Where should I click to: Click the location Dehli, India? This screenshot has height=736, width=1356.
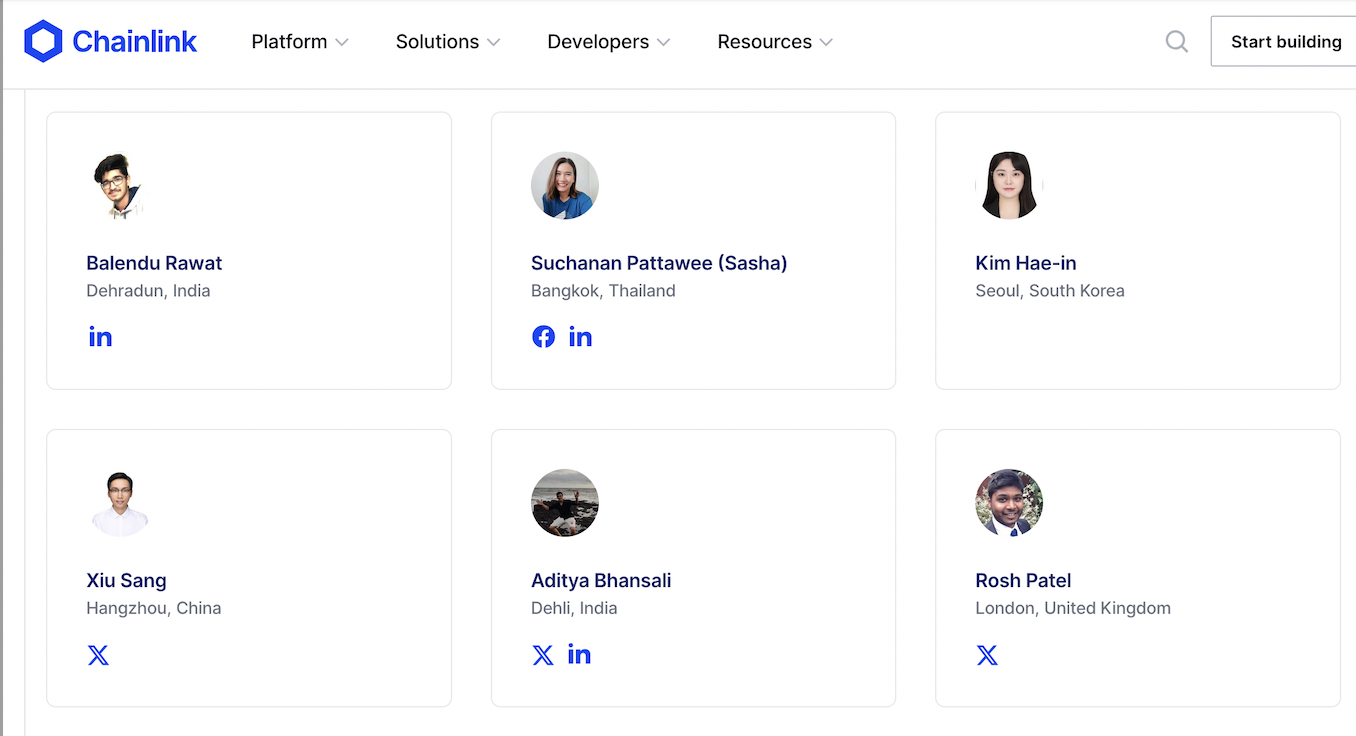pos(574,608)
